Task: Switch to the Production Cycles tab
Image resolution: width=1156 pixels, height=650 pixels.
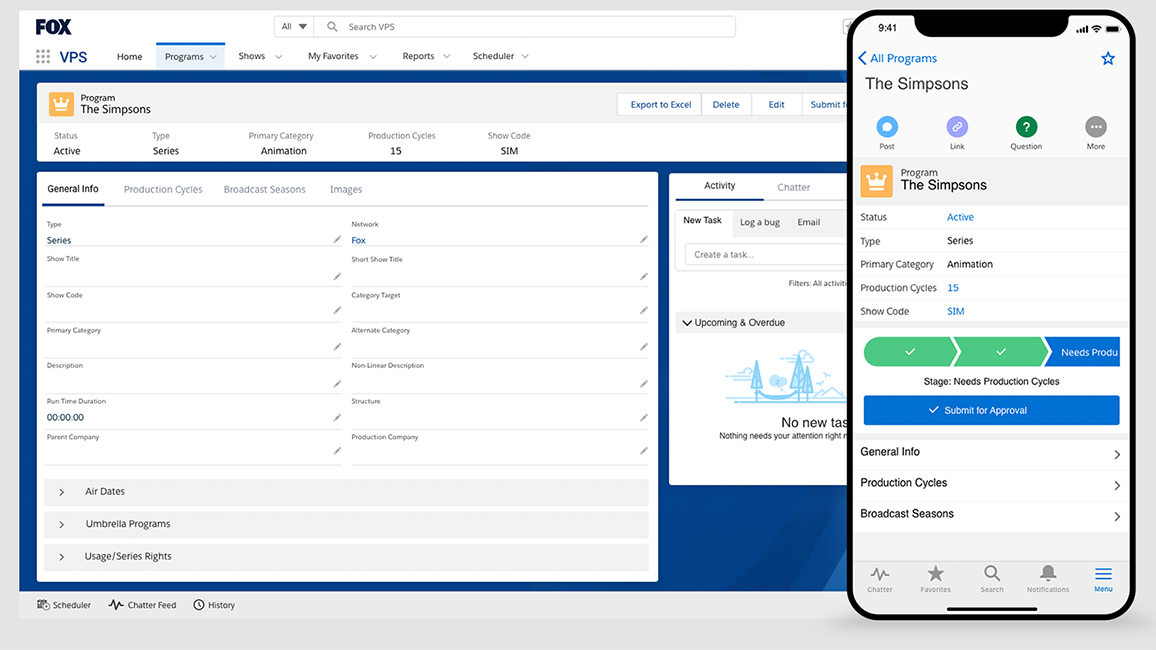Action: point(163,189)
